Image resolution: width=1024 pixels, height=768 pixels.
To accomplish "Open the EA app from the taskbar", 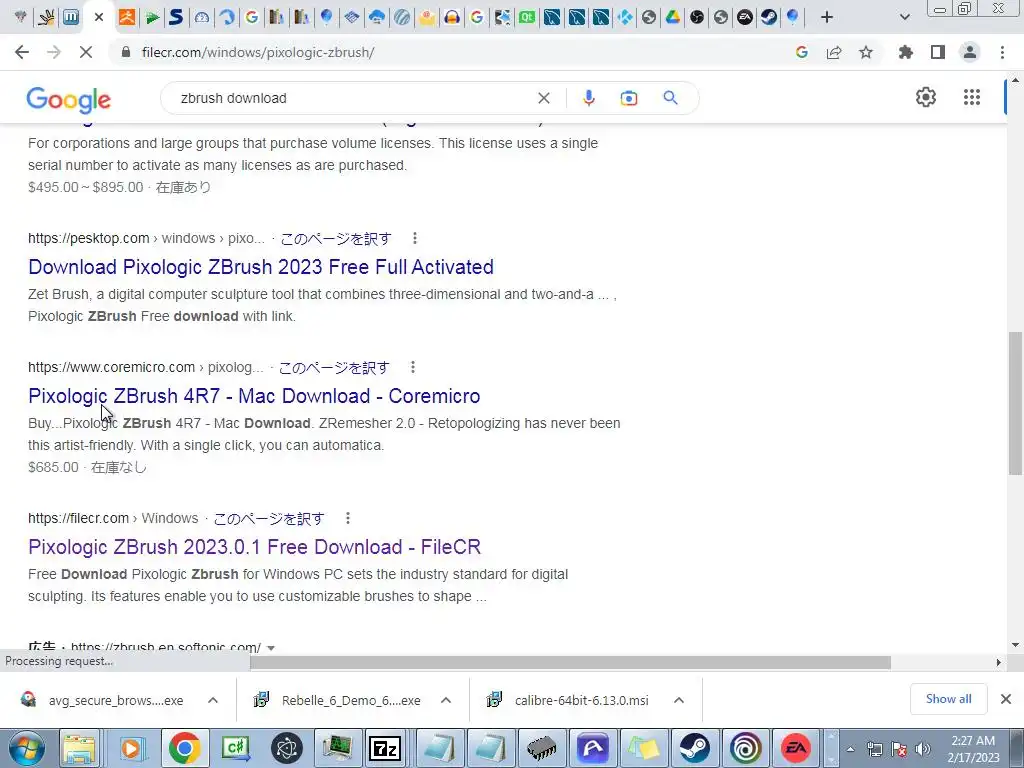I will (795, 748).
